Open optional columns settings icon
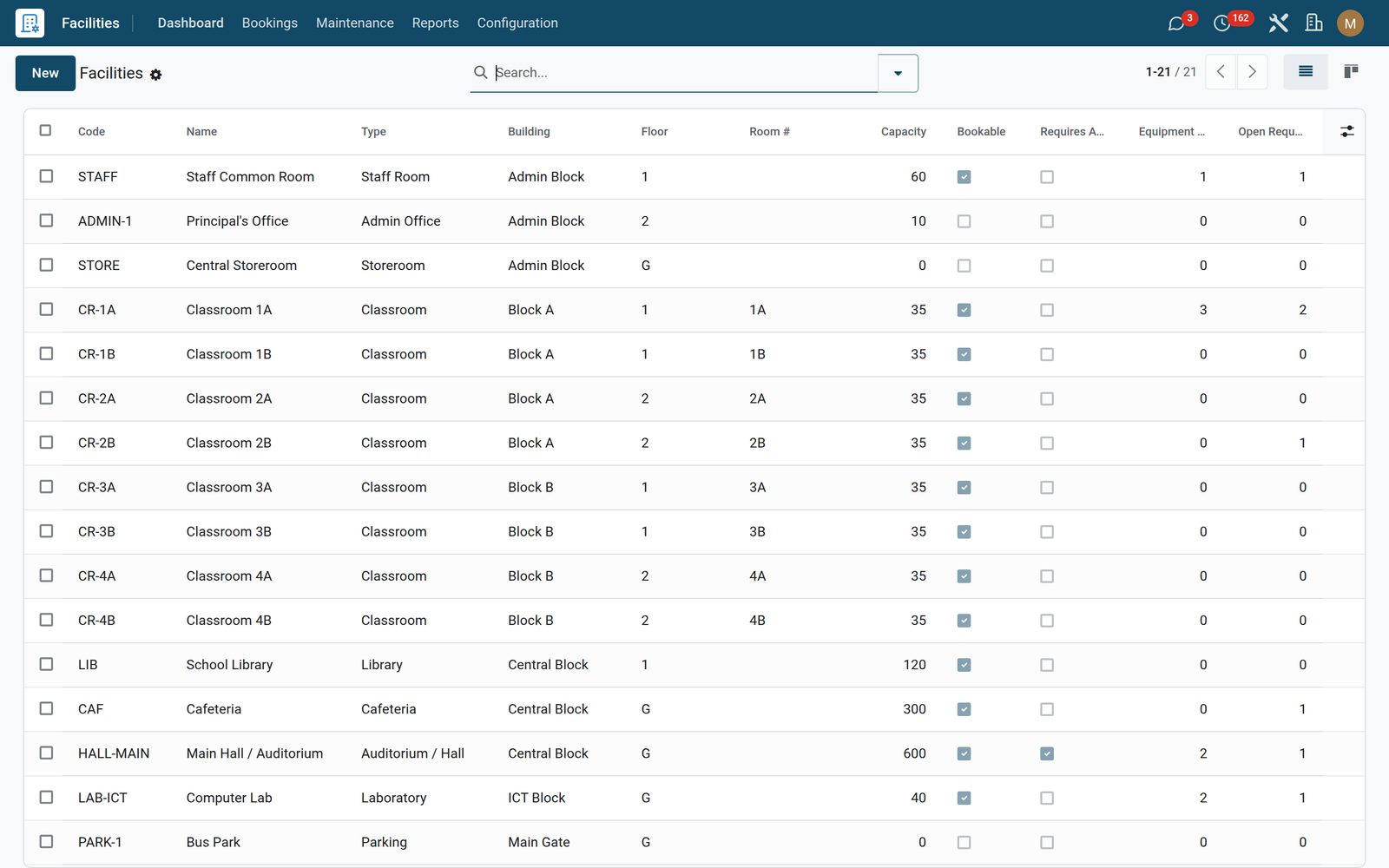 click(1346, 131)
